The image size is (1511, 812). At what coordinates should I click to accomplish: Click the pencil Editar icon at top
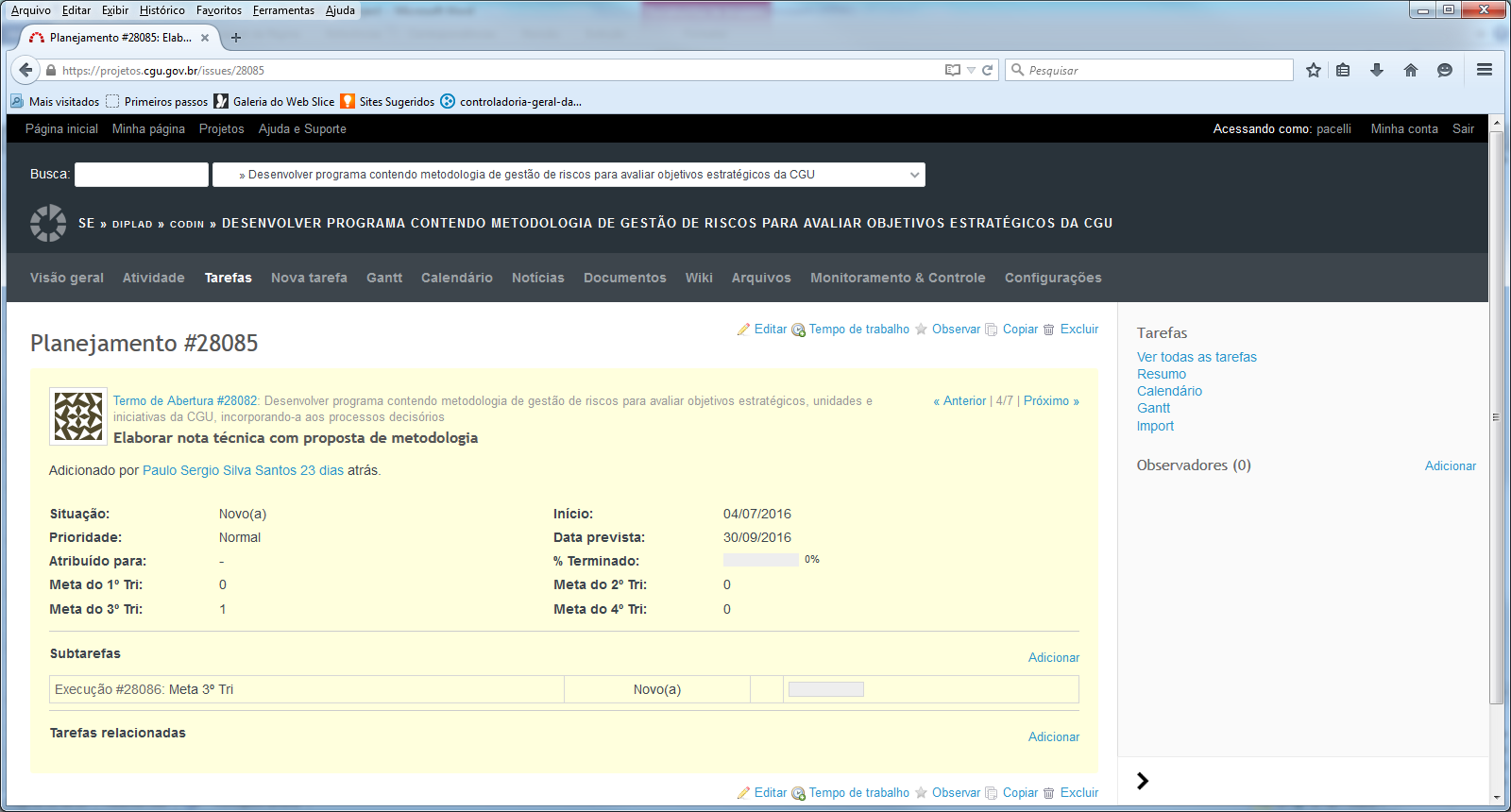point(743,330)
